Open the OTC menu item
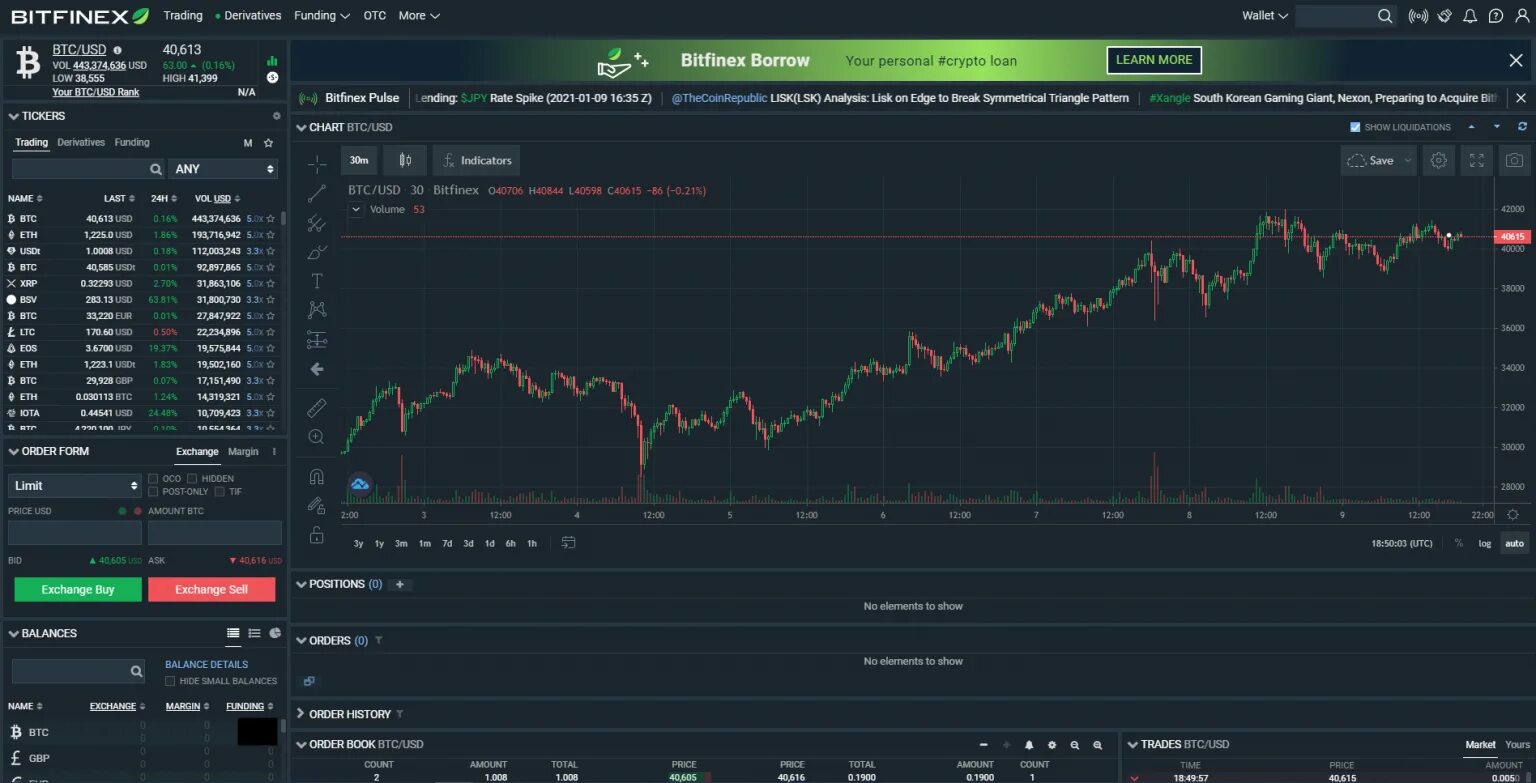 (x=375, y=15)
